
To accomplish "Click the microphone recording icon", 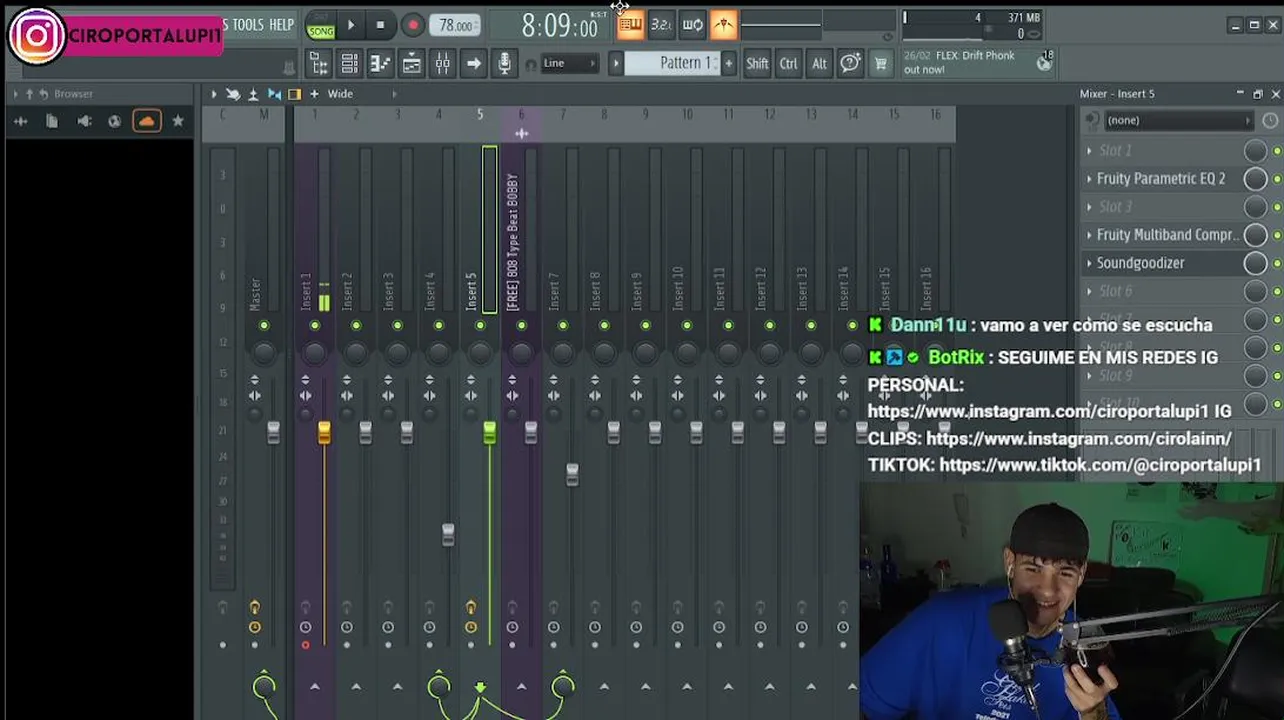I will pyautogui.click(x=504, y=64).
